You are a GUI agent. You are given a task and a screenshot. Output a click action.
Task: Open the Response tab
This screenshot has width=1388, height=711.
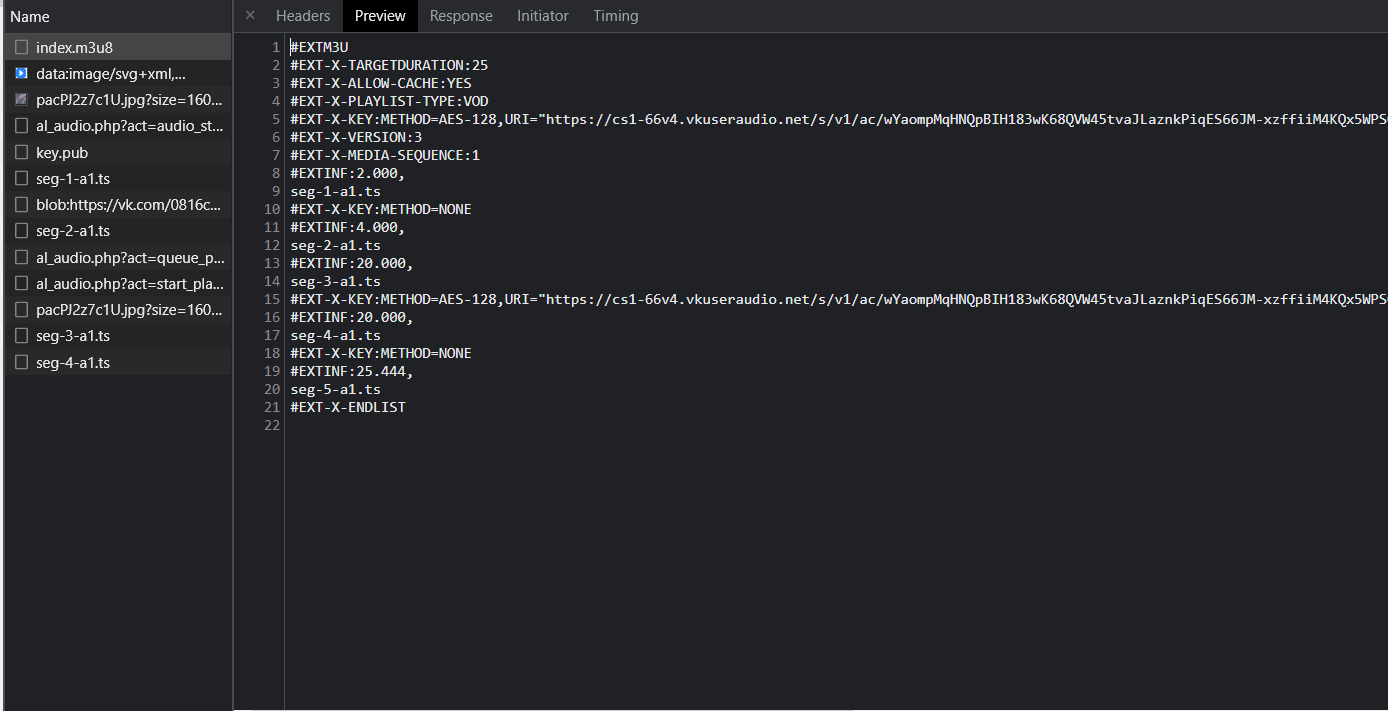point(461,16)
